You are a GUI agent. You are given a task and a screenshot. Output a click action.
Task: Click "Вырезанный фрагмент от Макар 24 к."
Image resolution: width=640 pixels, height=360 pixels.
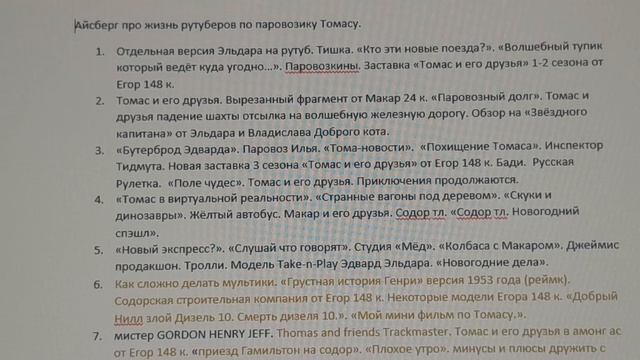click(x=326, y=99)
